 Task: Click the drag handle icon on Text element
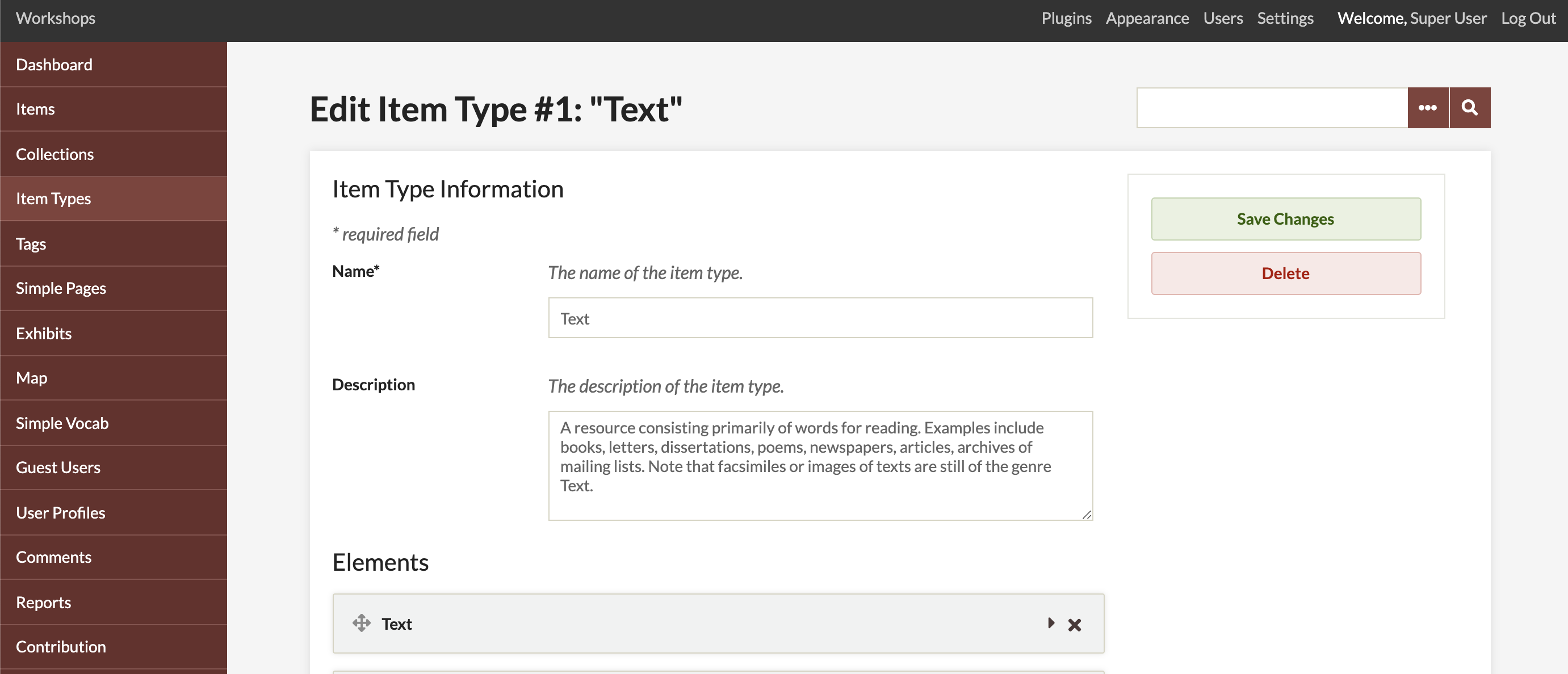pos(362,622)
